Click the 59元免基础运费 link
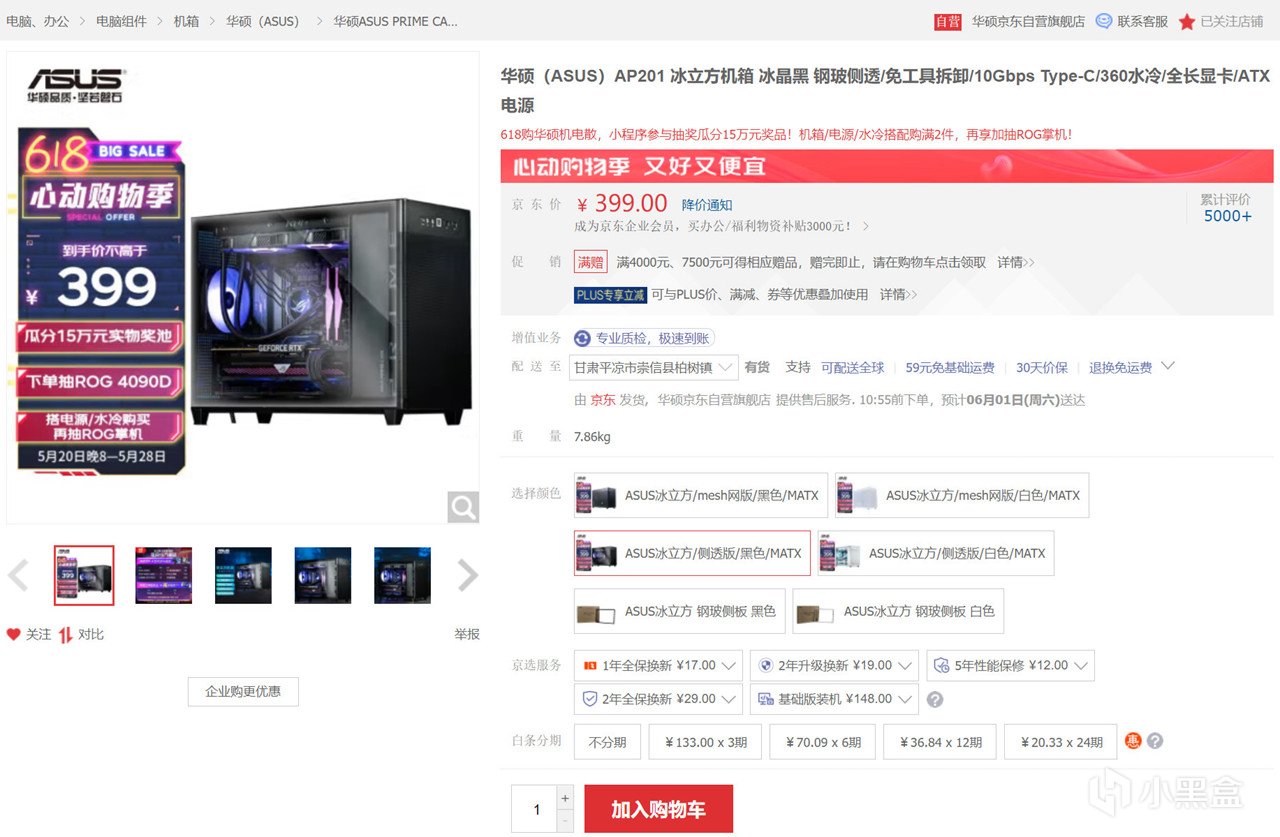1280x837 pixels. point(950,368)
